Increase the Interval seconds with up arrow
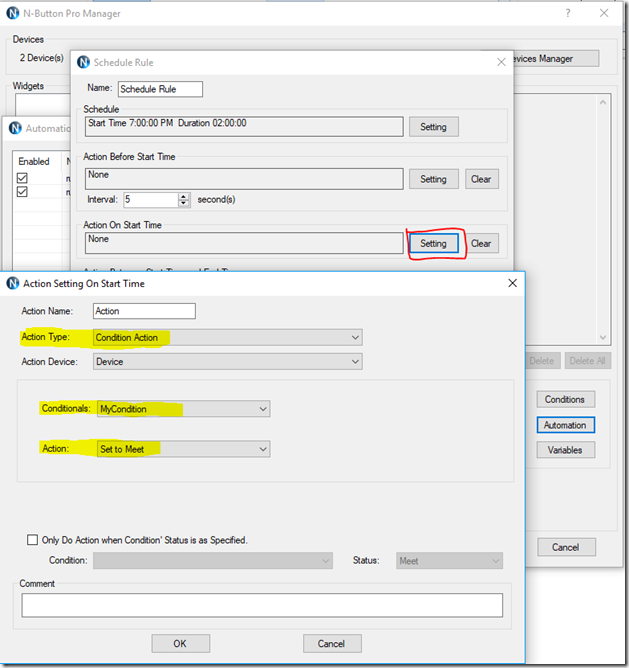629x668 pixels. (183, 196)
